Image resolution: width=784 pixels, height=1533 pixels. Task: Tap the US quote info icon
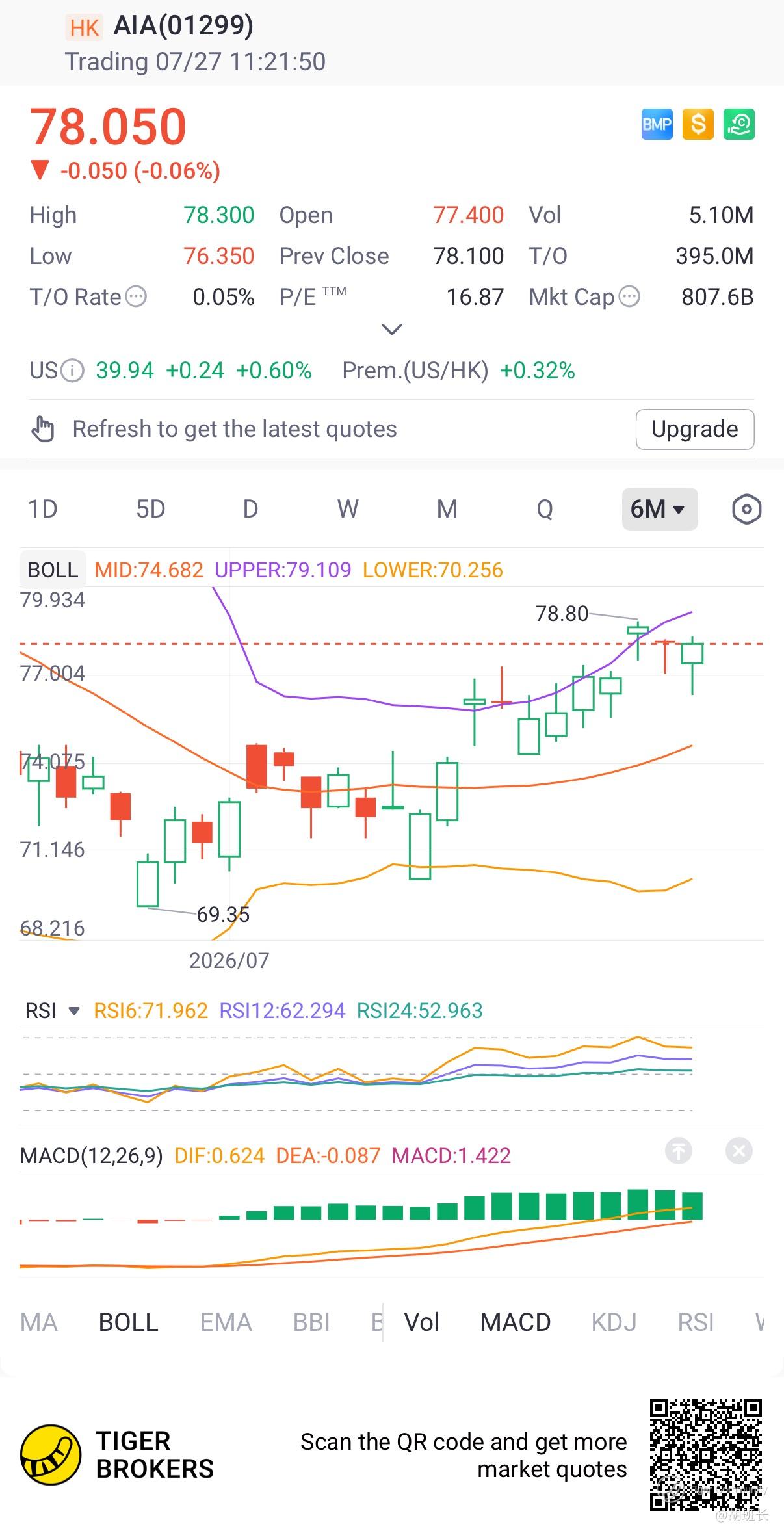point(72,371)
